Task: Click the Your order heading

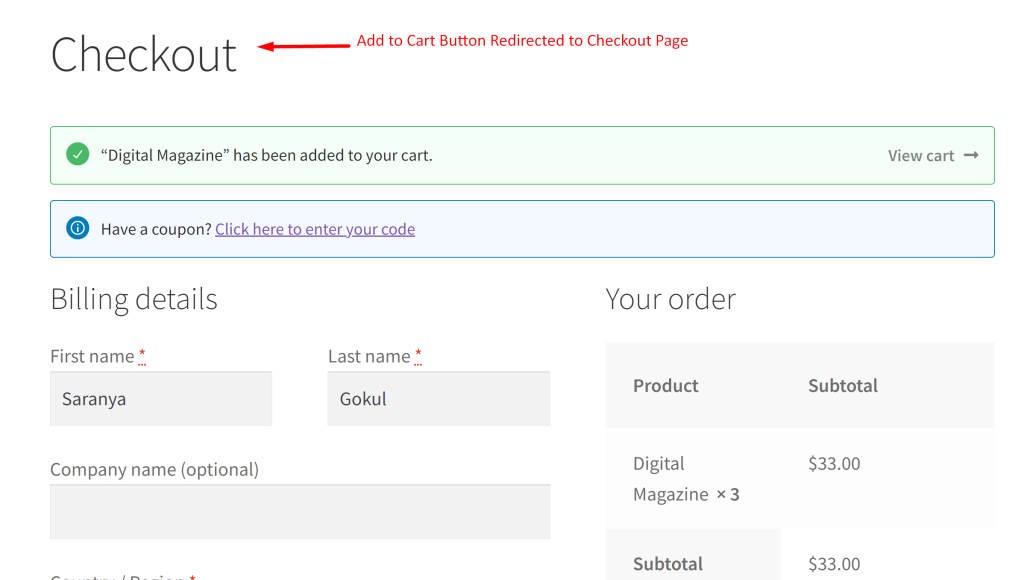Action: click(670, 298)
